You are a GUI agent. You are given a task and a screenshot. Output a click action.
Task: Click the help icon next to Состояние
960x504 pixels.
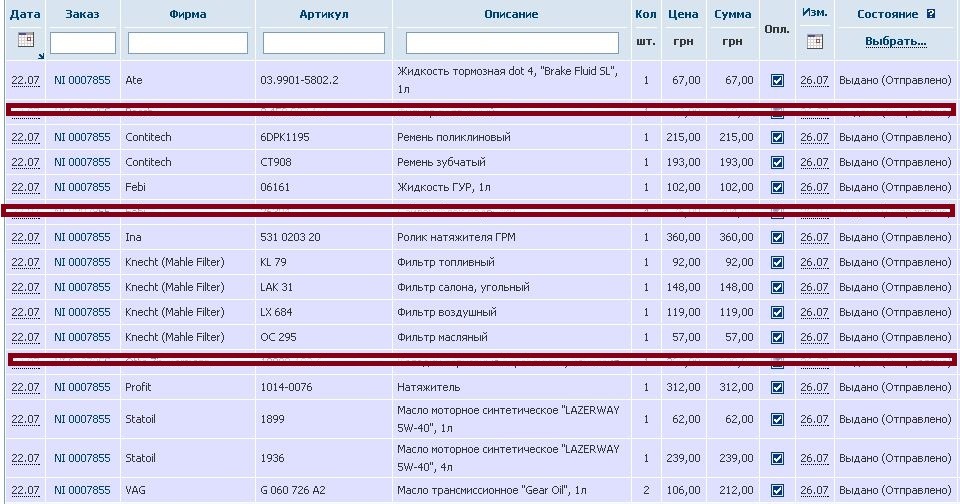point(931,13)
